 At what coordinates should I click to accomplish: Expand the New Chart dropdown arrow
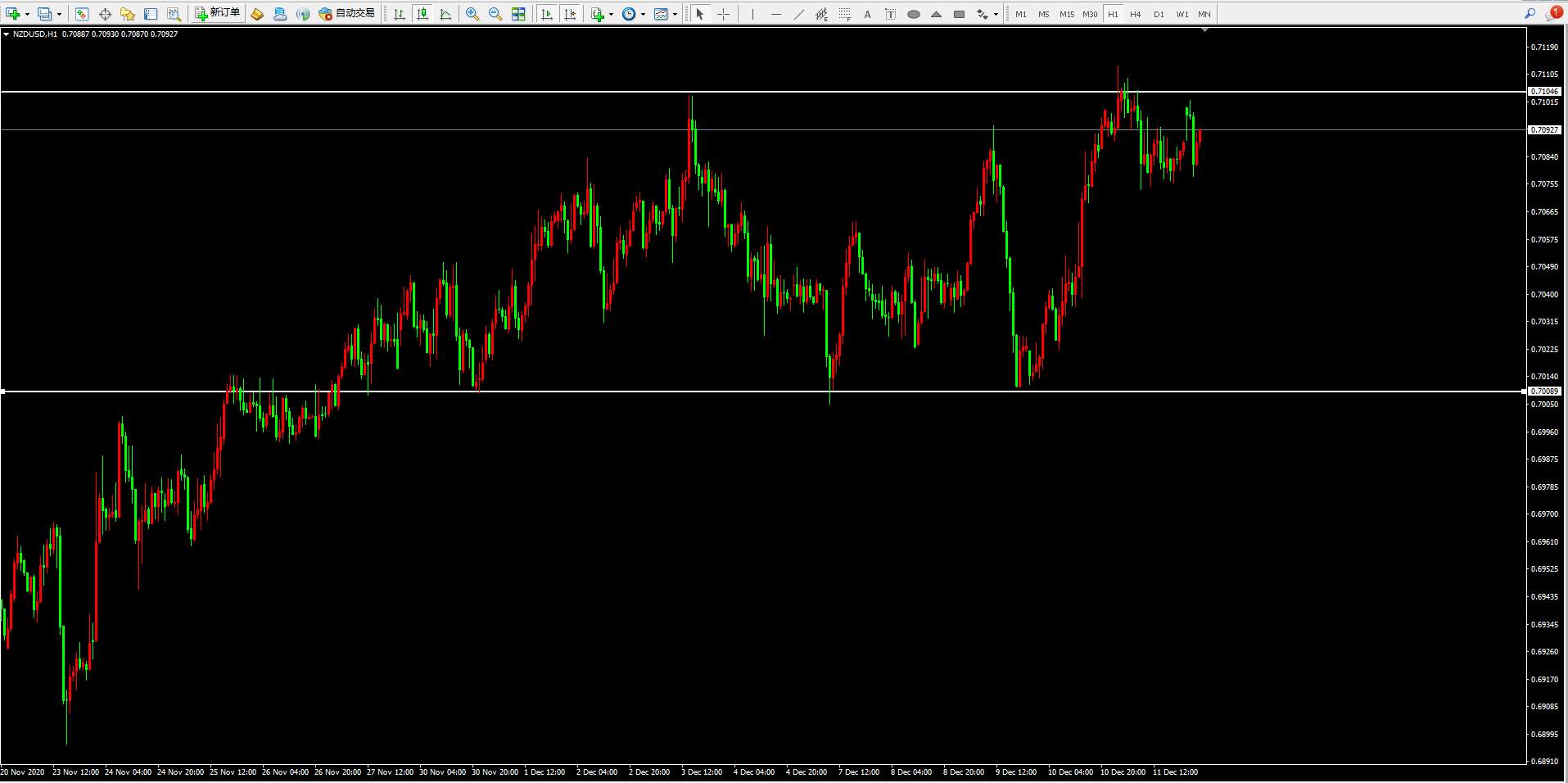pyautogui.click(x=27, y=14)
